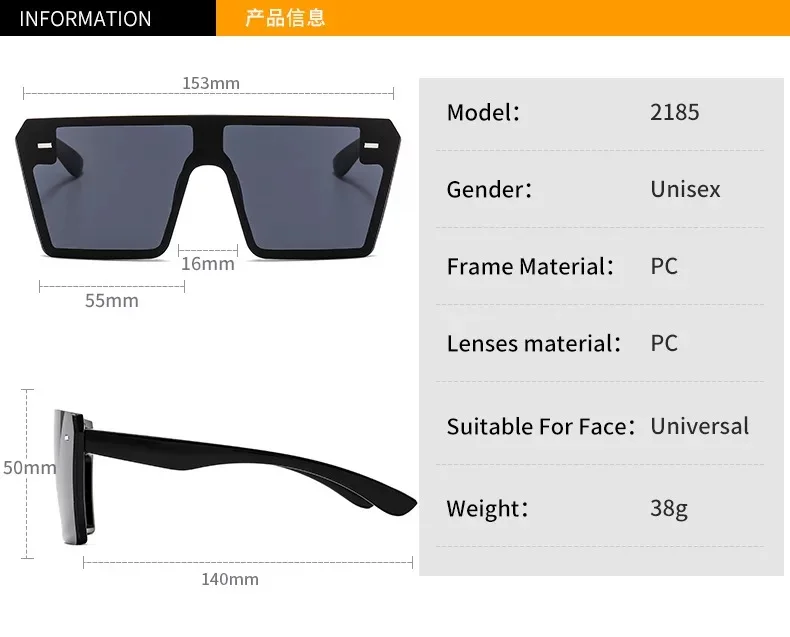Viewport: 790px width, 637px height.
Task: Click the 16mm bridge measurement label
Action: click(208, 264)
